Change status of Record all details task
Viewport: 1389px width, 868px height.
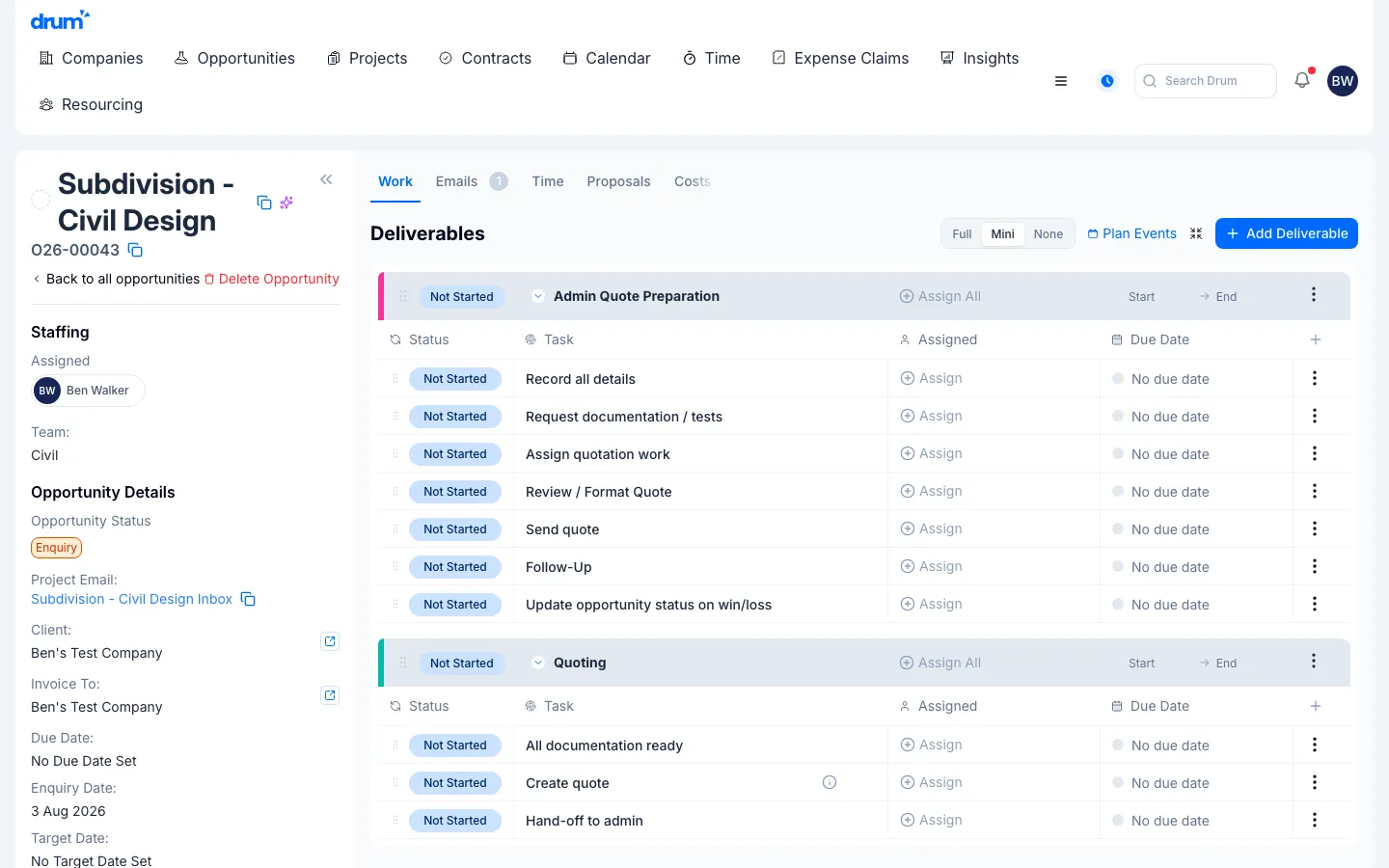coord(455,379)
